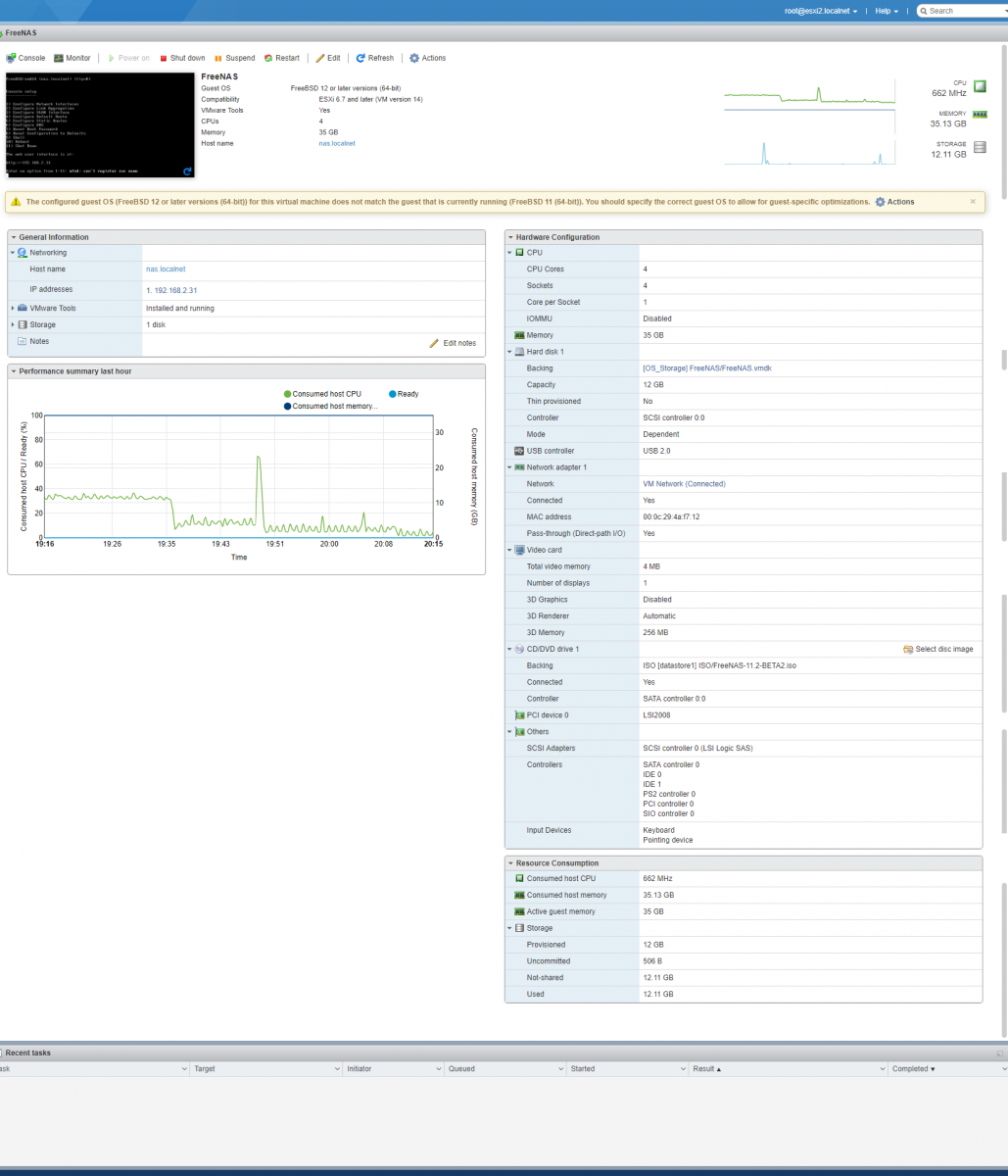This screenshot has width=1008, height=1176.
Task: Collapse the CPU section in Hardware Configuration
Action: [509, 253]
